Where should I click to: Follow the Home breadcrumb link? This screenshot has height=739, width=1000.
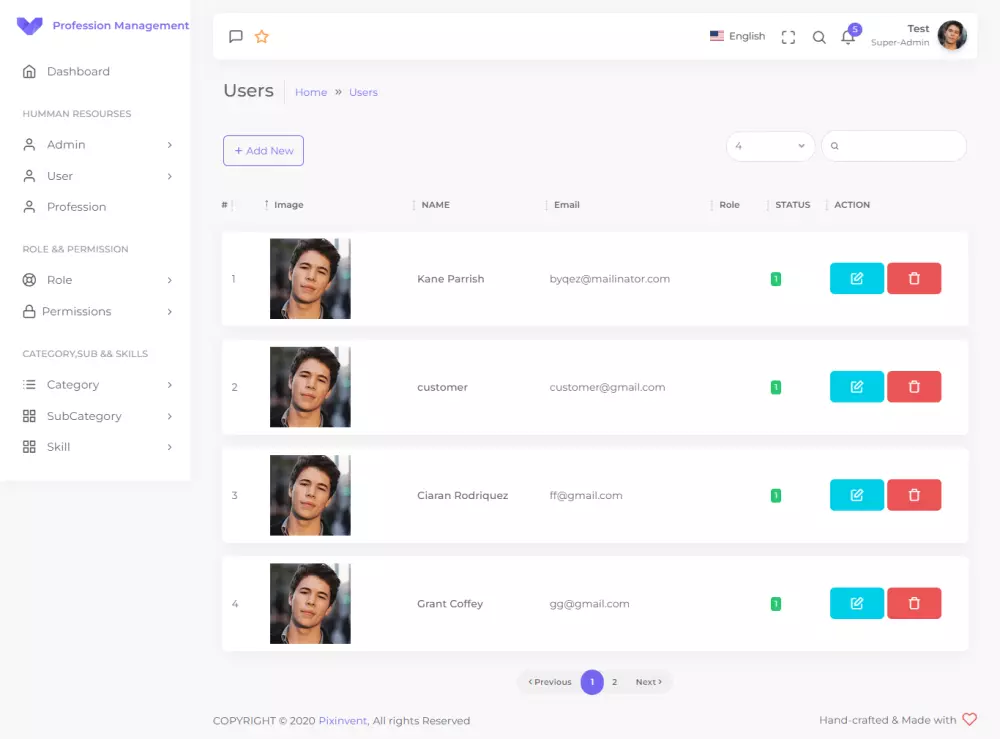click(311, 92)
